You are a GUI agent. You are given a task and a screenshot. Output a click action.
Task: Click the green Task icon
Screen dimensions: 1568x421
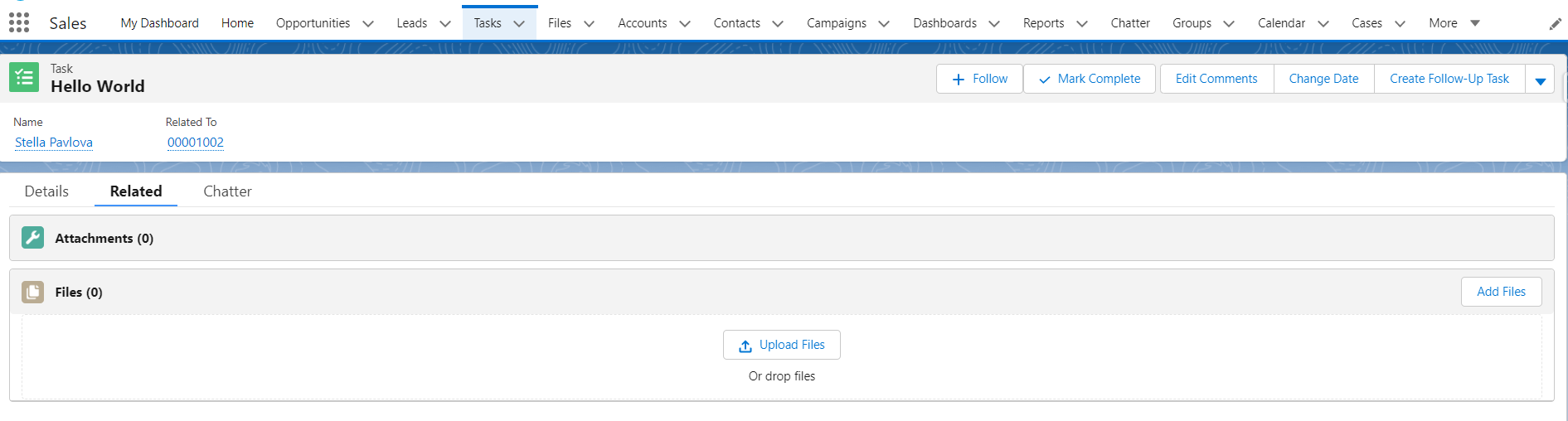[24, 78]
